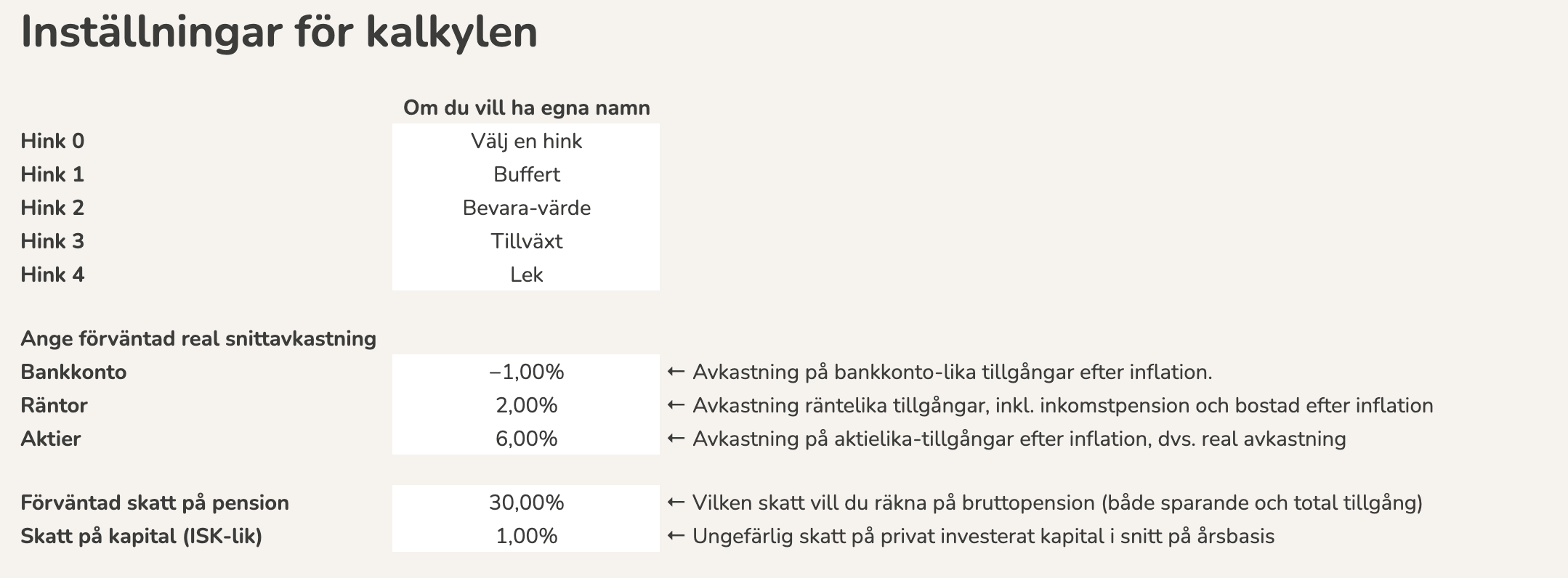The height and width of the screenshot is (578, 1568).
Task: Select the Bankkonto return cell showing −1,00%
Action: coord(526,372)
